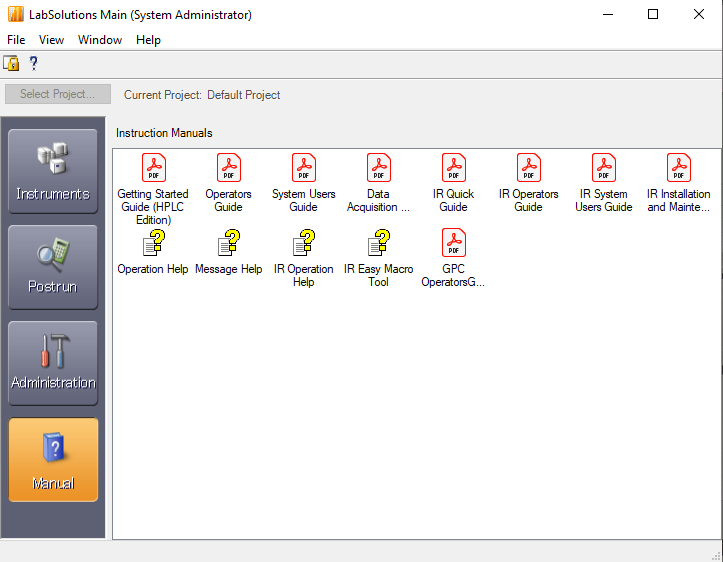Maximize the LabSolutions Main window

(x=653, y=14)
